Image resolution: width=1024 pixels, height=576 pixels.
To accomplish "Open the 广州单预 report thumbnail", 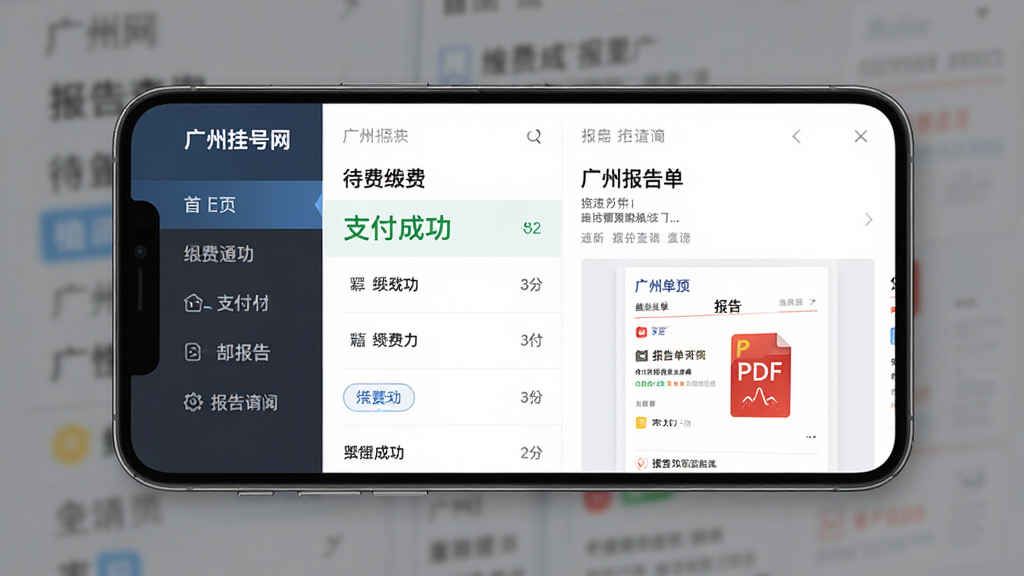I will pyautogui.click(x=726, y=367).
